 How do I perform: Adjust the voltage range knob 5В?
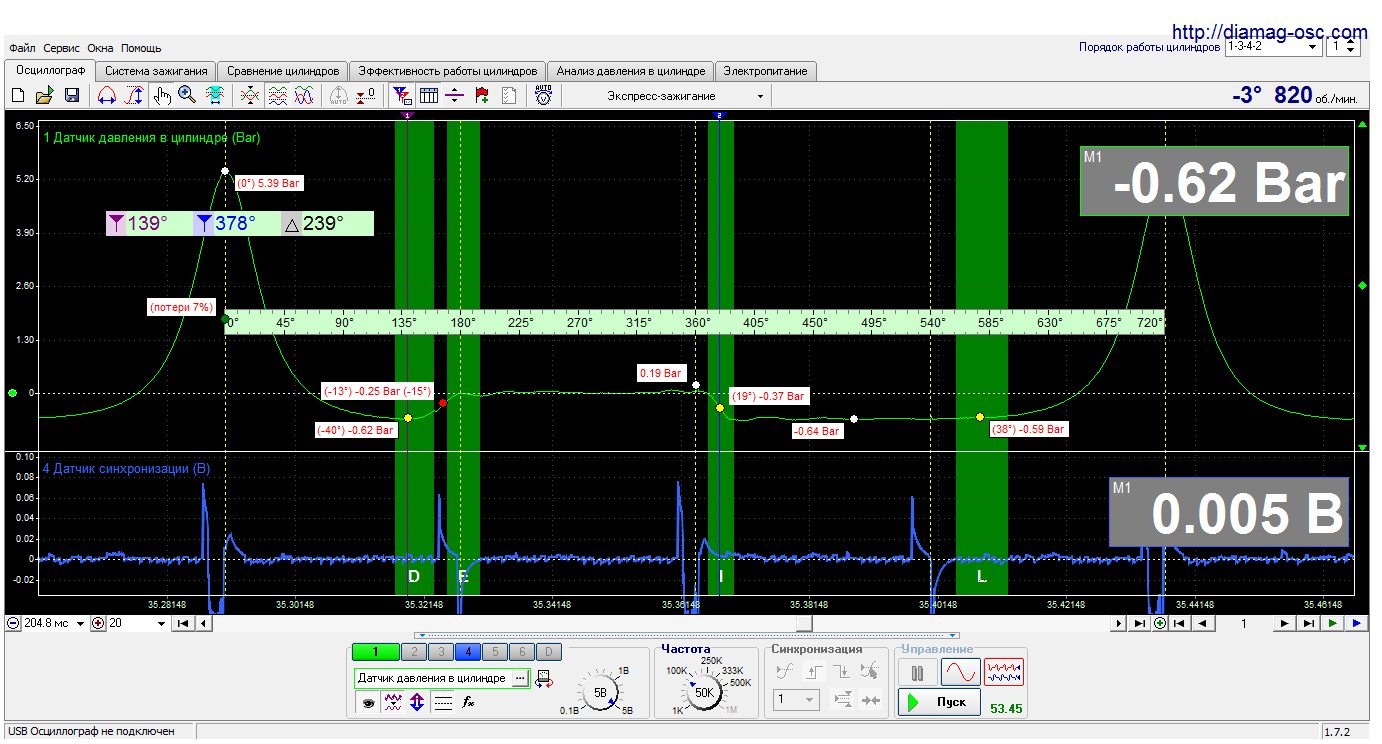point(600,692)
